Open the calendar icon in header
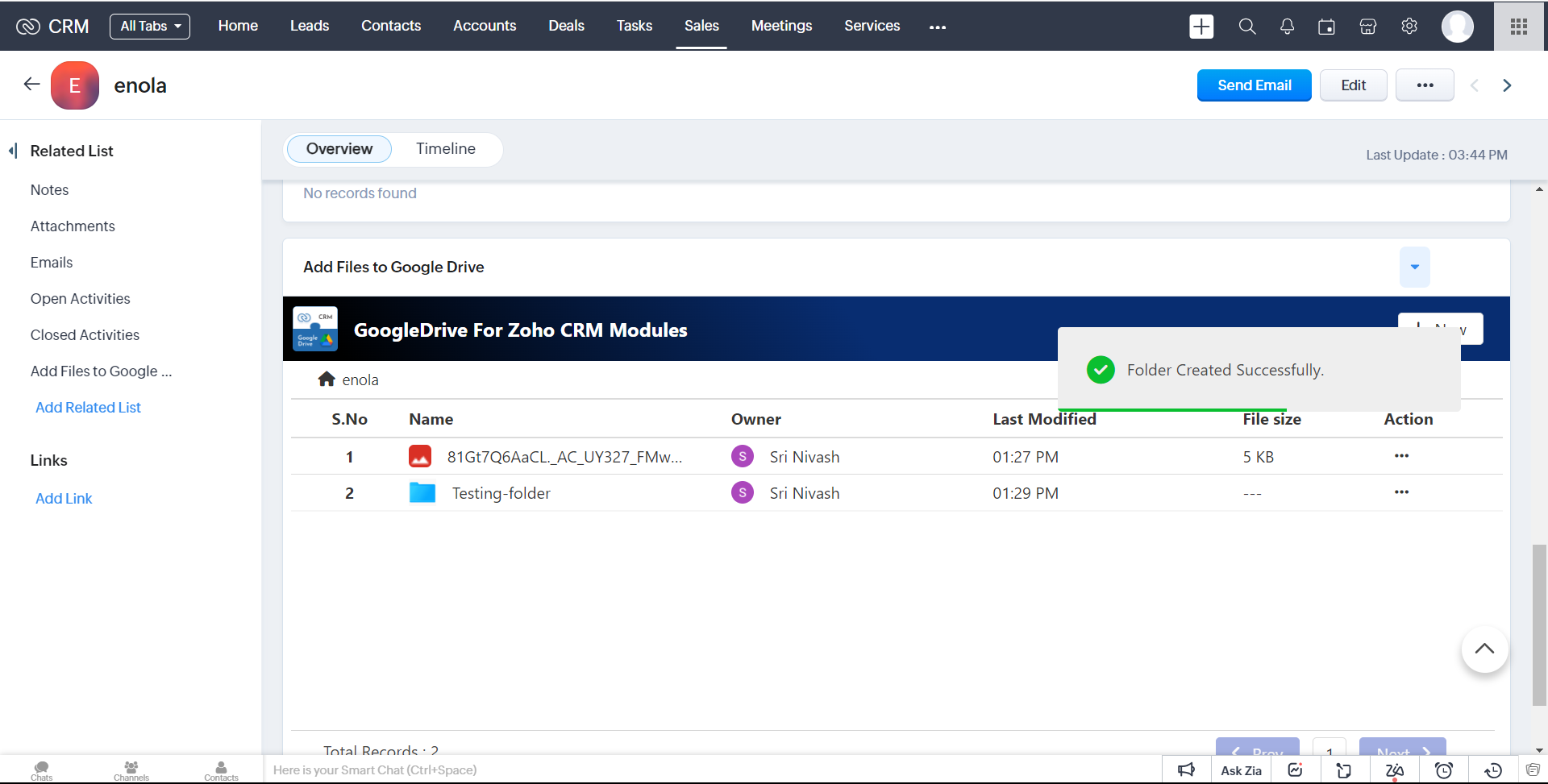The image size is (1548, 784). pyautogui.click(x=1326, y=27)
